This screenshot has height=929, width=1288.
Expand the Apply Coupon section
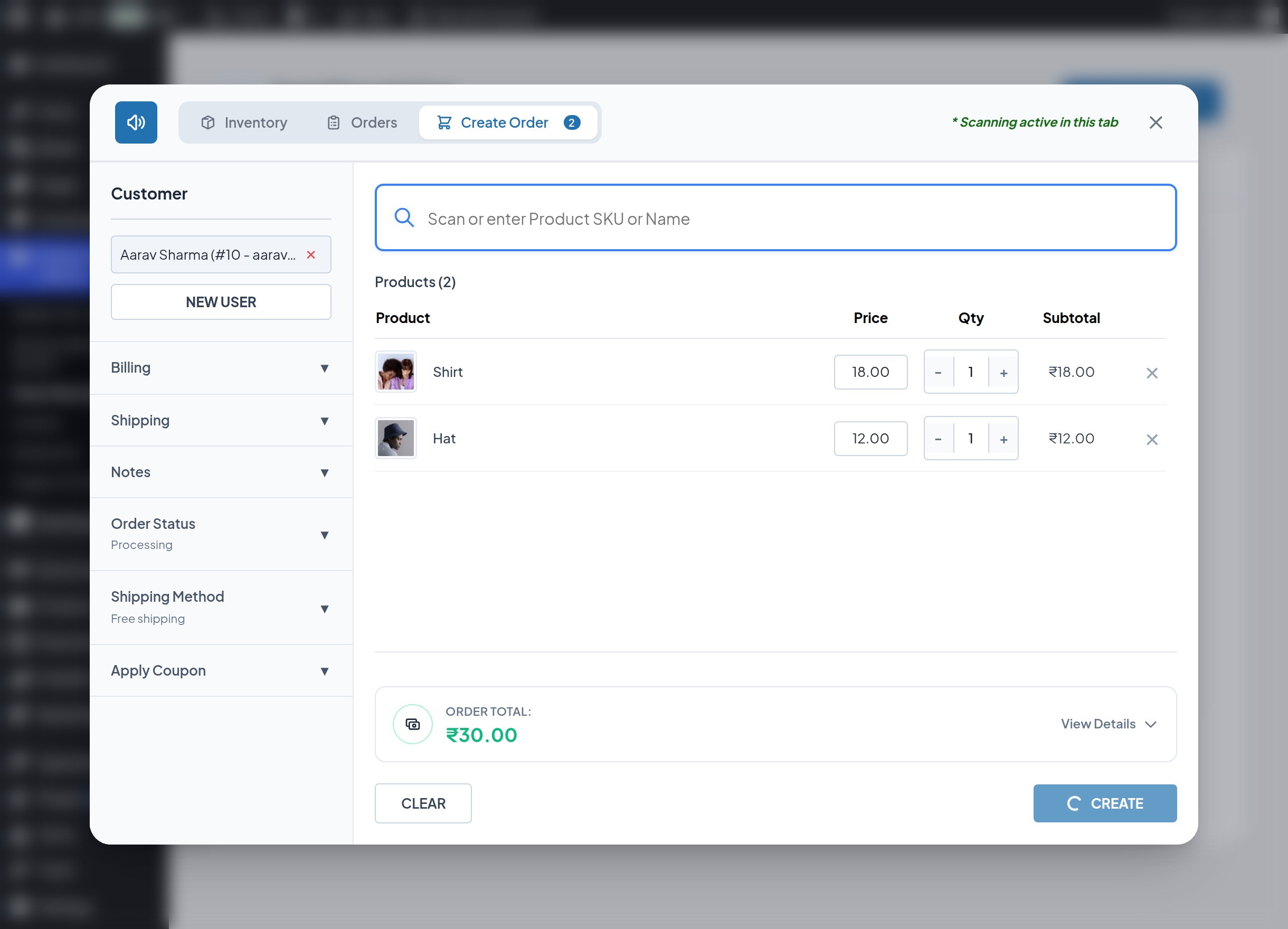pos(221,671)
